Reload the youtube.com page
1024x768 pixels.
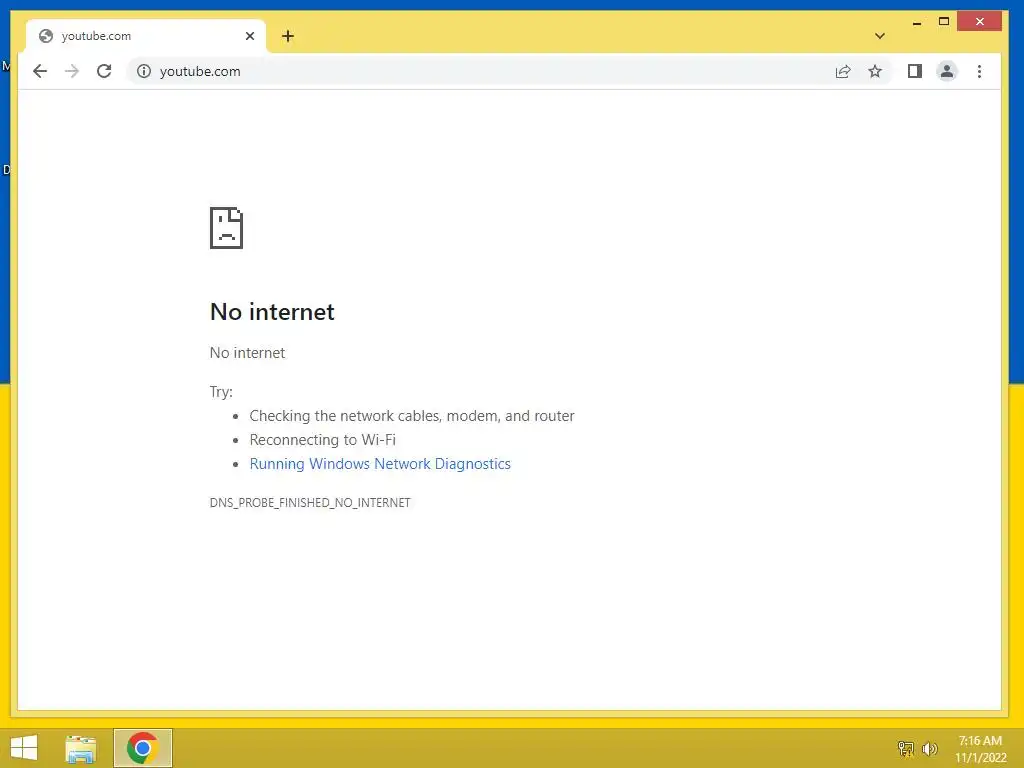click(x=104, y=71)
